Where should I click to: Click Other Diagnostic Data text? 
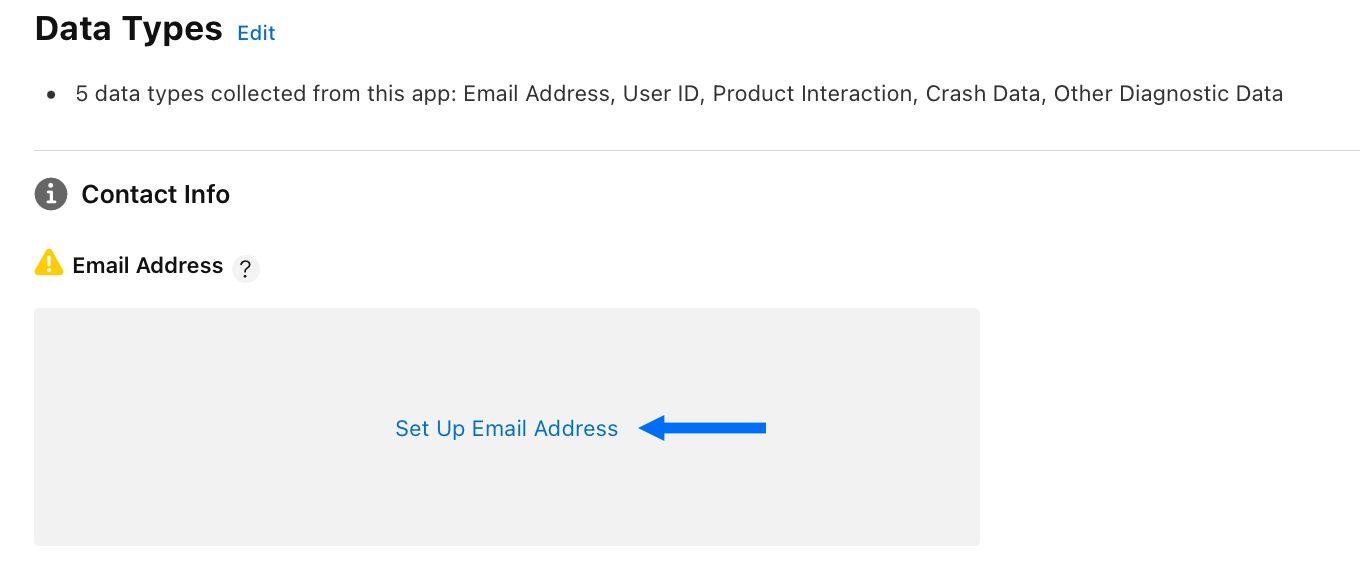[1168, 94]
